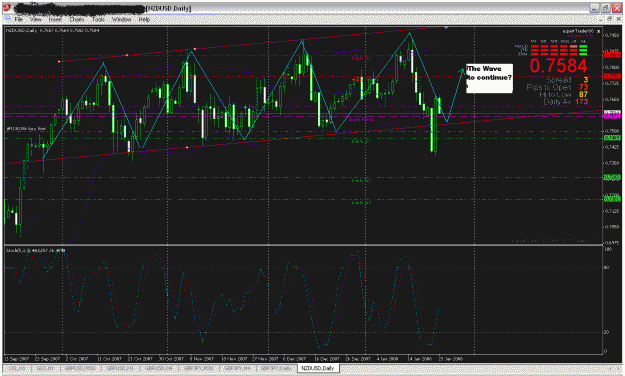This screenshot has height=376, width=625.
Task: Click the Pips to Open reading
Action: click(x=557, y=87)
